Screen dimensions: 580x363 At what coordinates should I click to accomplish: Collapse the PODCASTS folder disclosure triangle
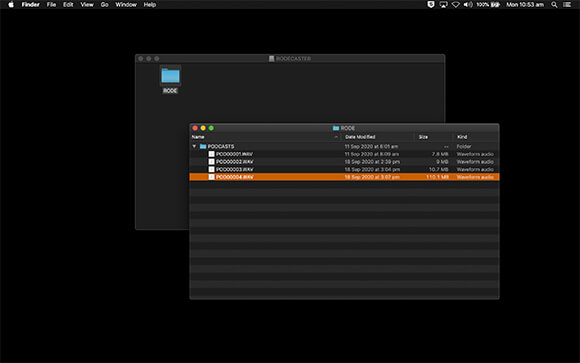[x=194, y=147]
